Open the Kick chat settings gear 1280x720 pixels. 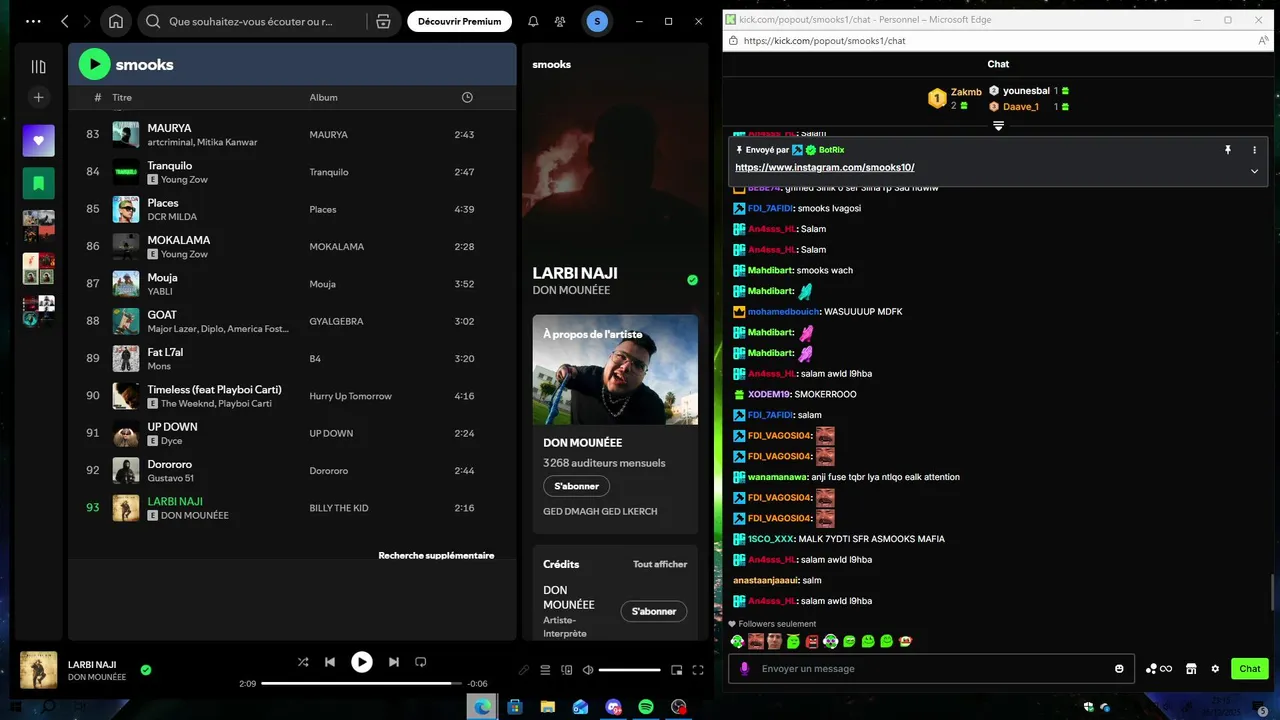[x=1215, y=669]
